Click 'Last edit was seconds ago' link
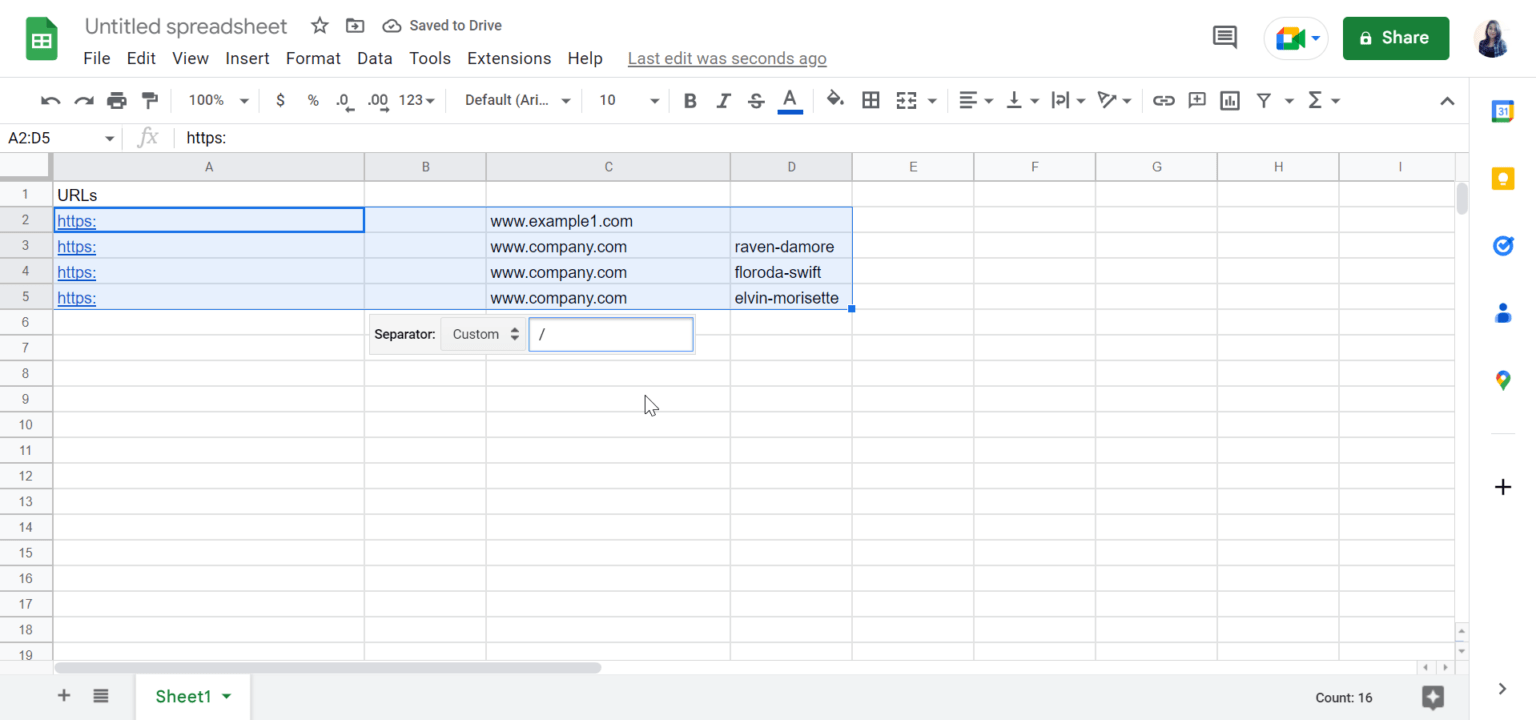This screenshot has width=1536, height=720. [727, 58]
